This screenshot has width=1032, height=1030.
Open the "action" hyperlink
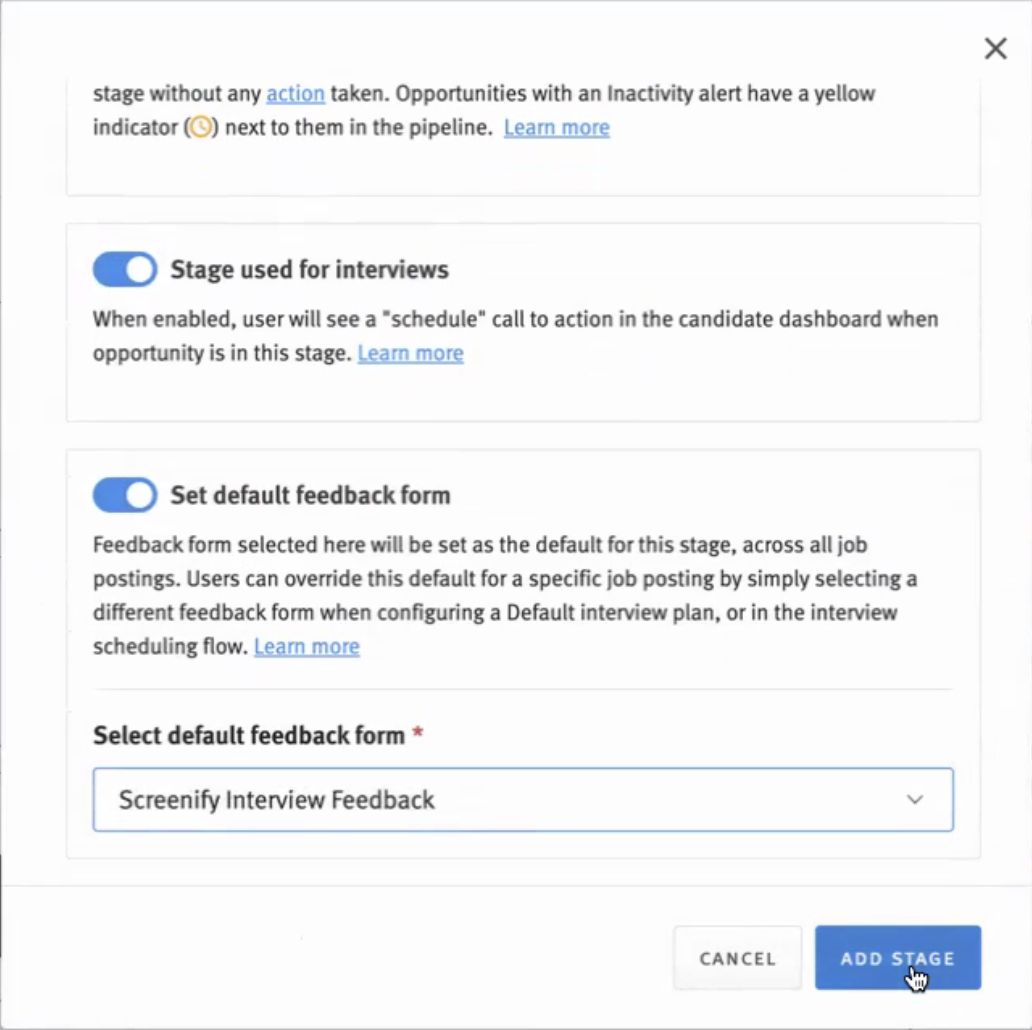tap(295, 94)
